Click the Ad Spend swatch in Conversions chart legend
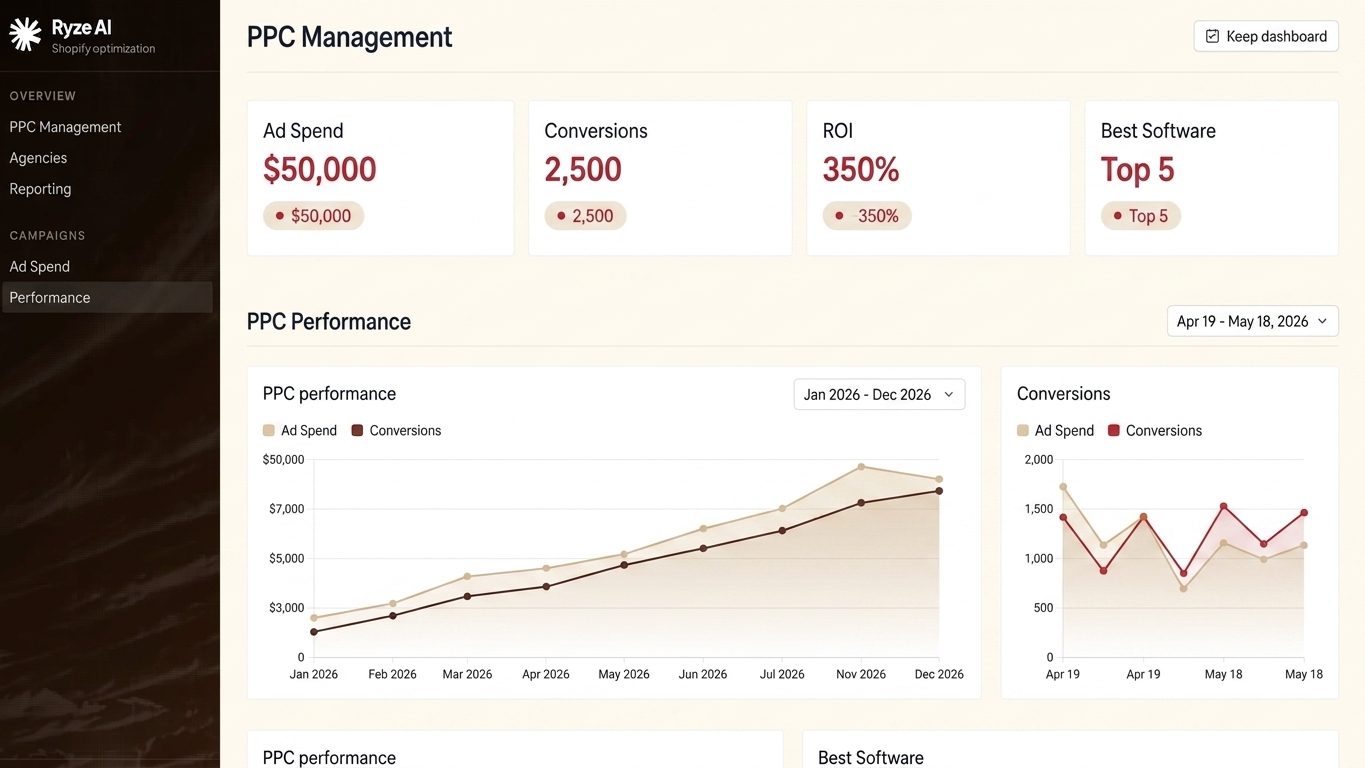Screen dimensions: 1365x768 click(1023, 431)
